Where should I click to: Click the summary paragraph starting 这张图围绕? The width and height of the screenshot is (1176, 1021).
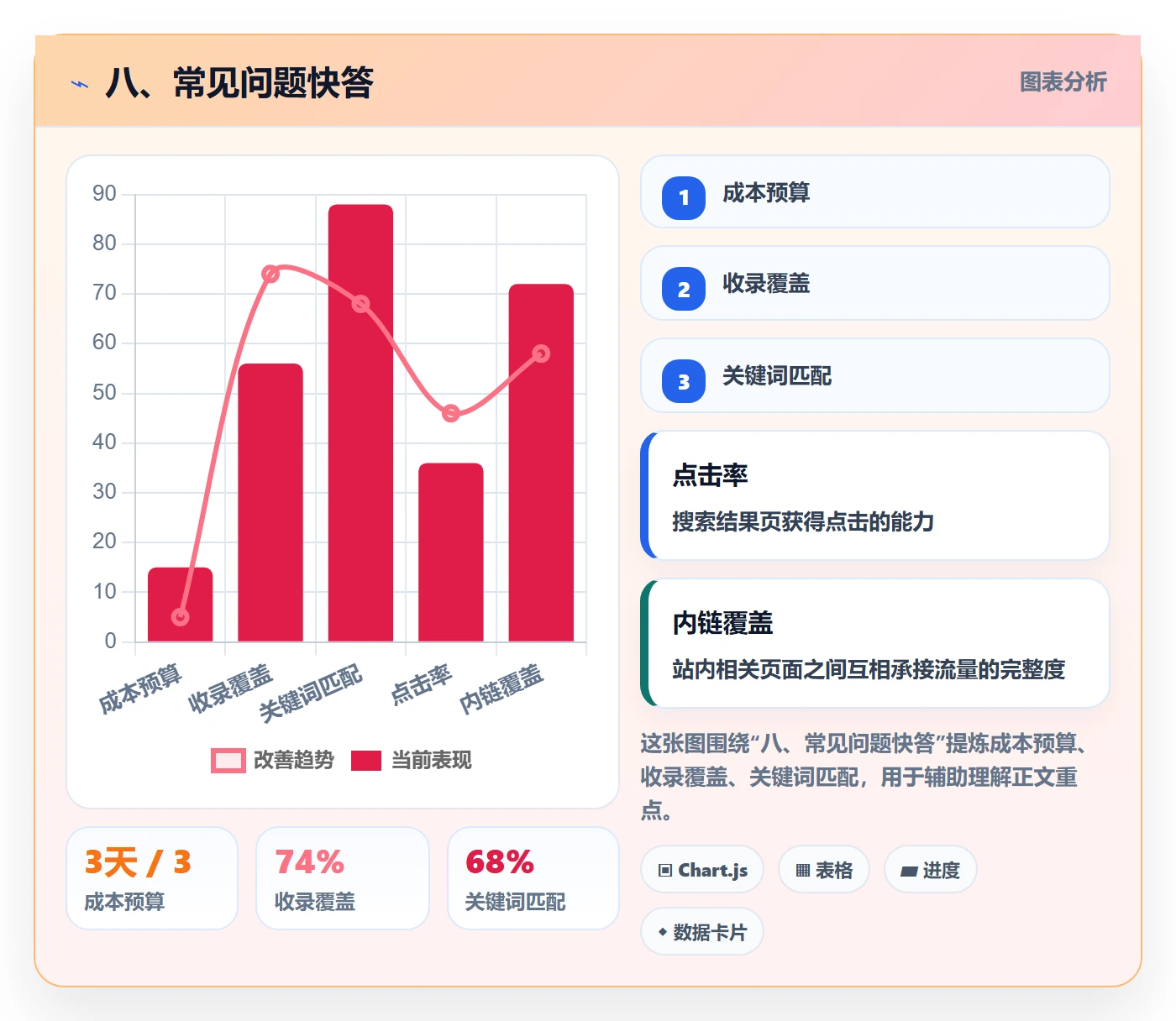point(864,777)
